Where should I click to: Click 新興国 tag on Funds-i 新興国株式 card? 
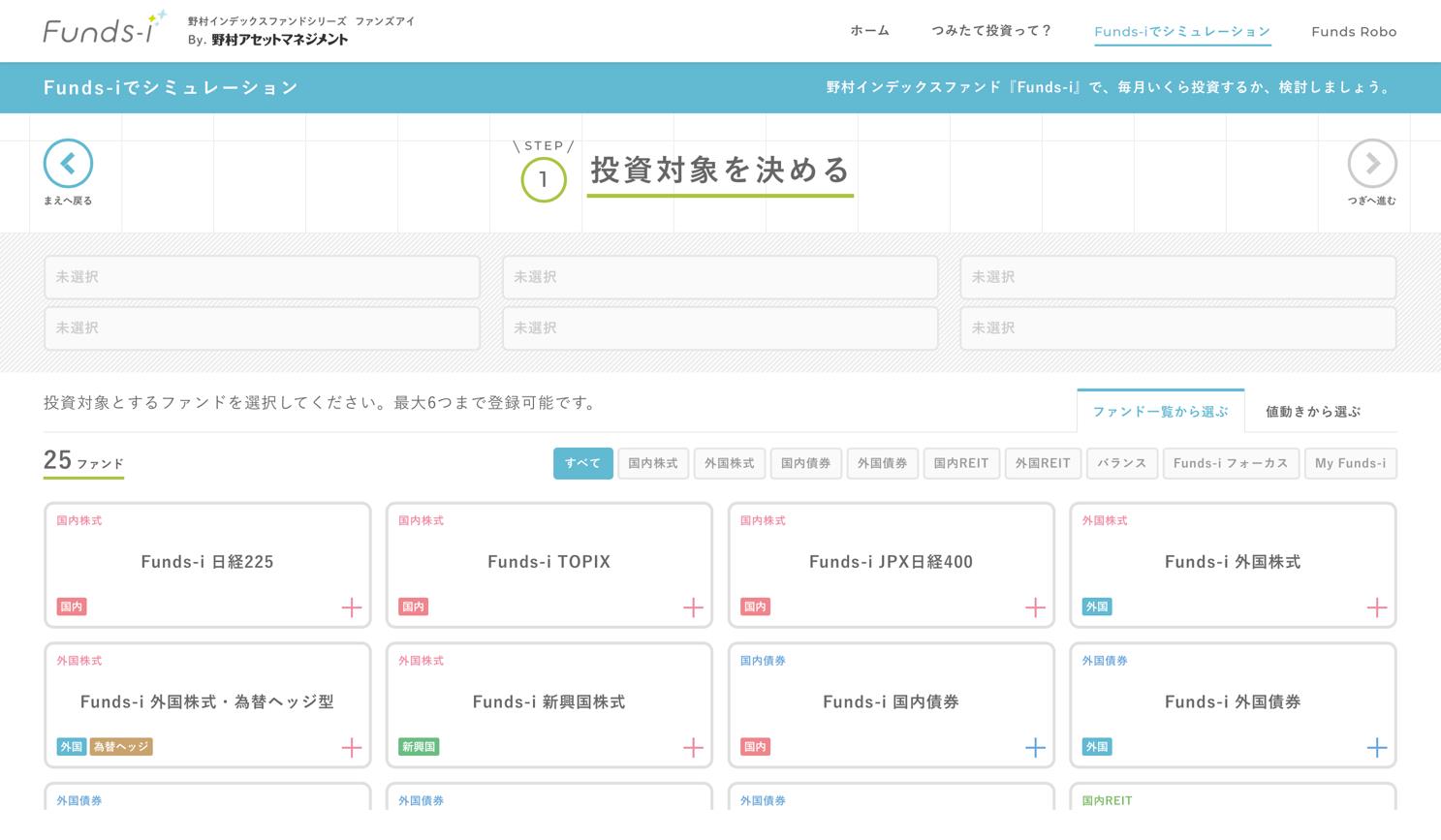[419, 746]
